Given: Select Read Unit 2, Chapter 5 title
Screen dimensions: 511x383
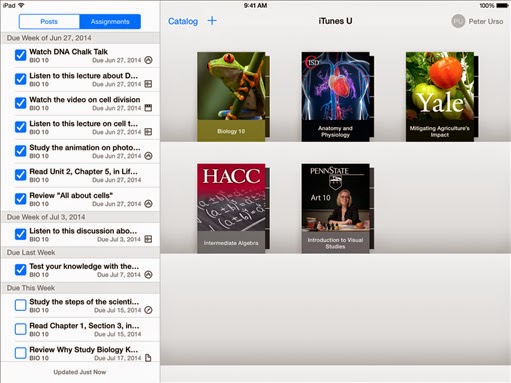Looking at the screenshot, I should 83,171.
